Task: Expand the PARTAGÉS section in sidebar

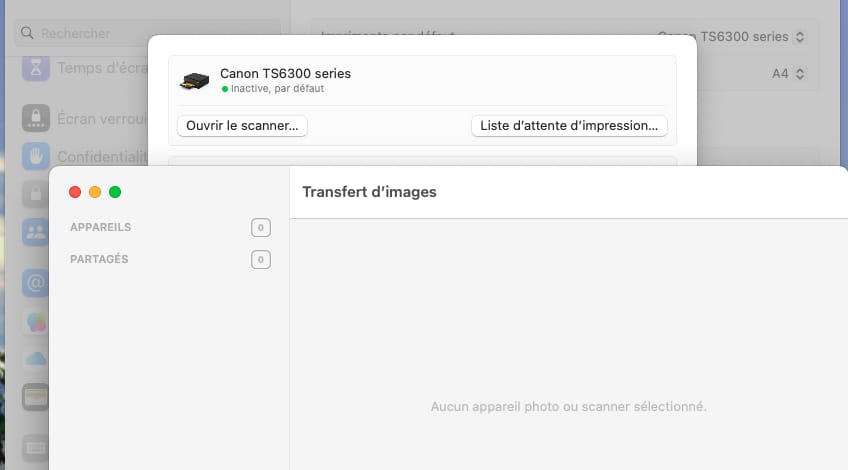Action: [99, 259]
